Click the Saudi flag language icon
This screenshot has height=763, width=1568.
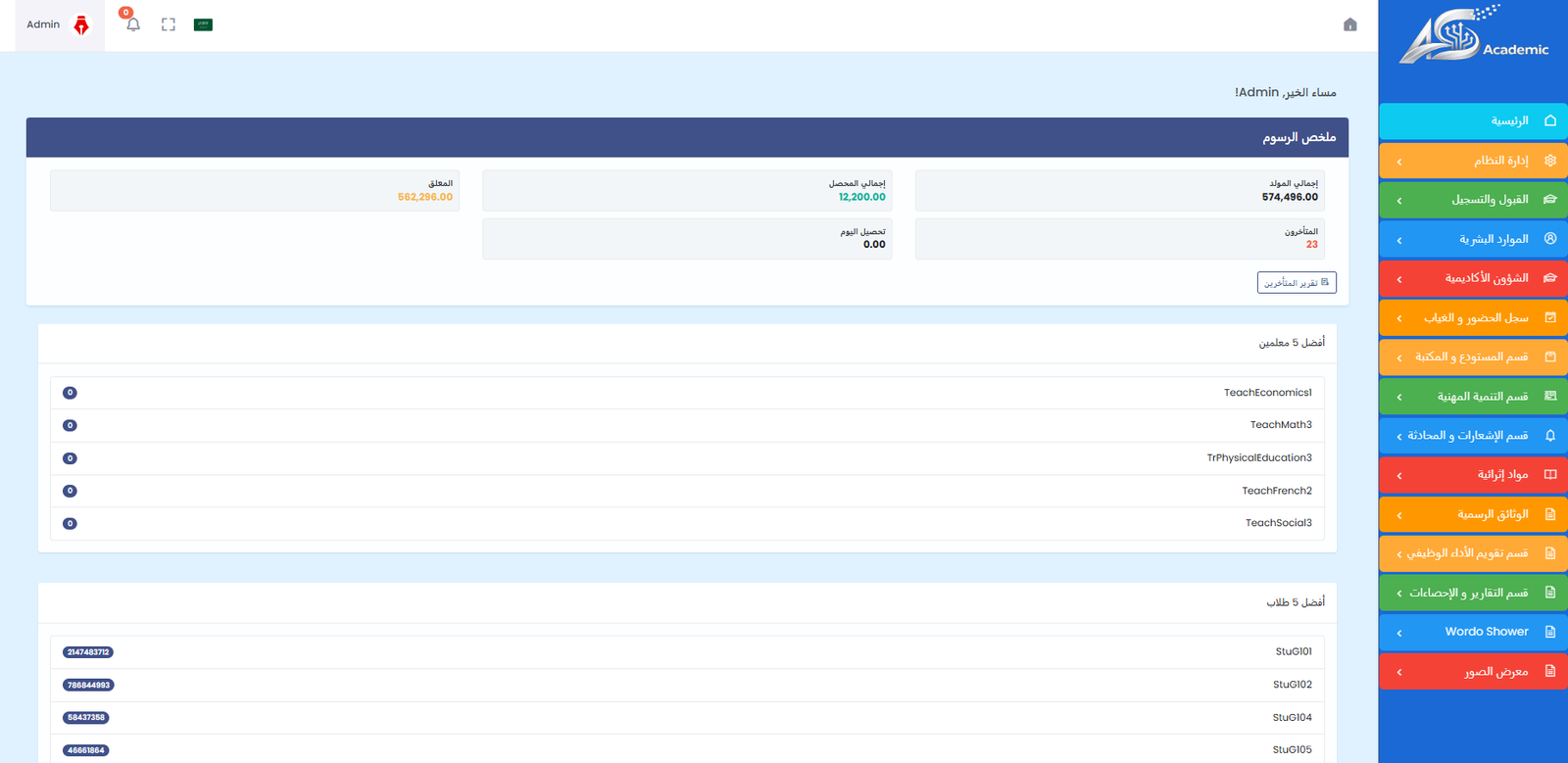point(203,24)
